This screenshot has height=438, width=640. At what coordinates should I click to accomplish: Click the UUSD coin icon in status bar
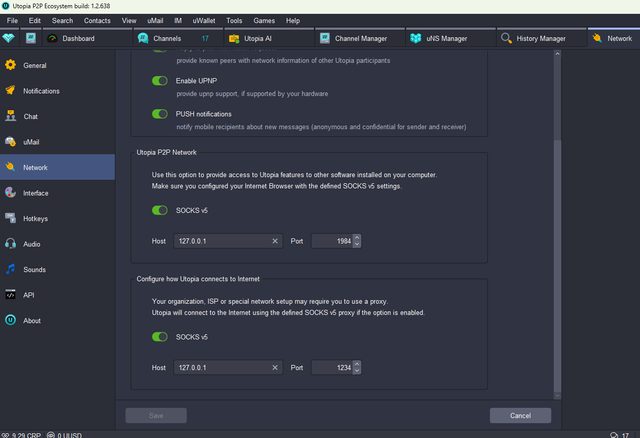pos(51,435)
